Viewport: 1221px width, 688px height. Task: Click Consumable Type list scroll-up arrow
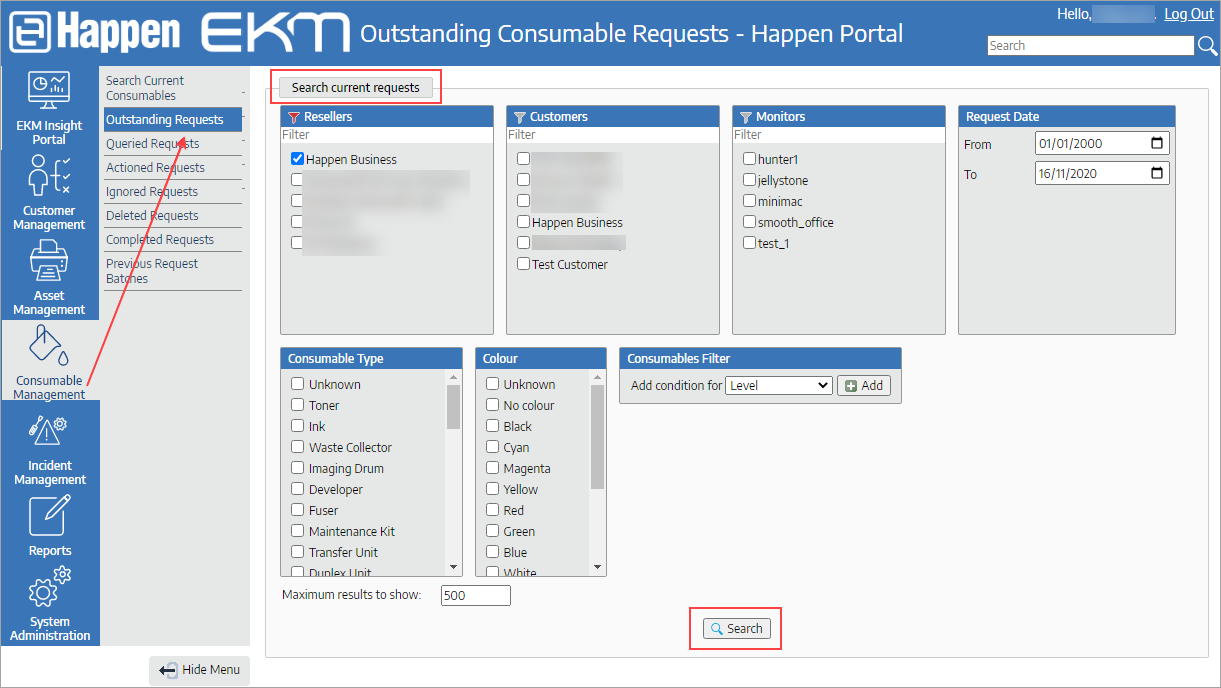pos(454,378)
